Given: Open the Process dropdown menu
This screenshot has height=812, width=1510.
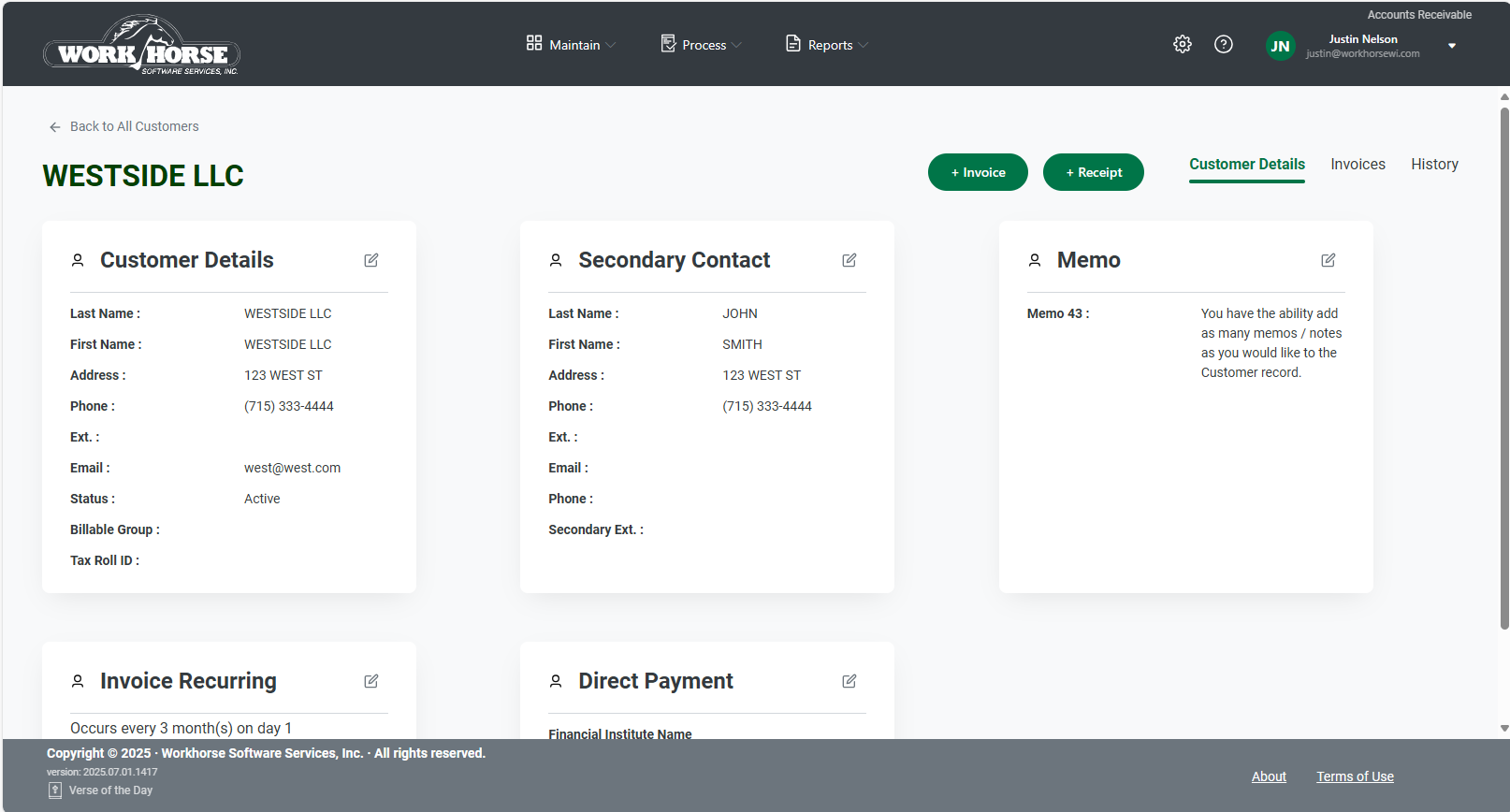Looking at the screenshot, I should 702,45.
